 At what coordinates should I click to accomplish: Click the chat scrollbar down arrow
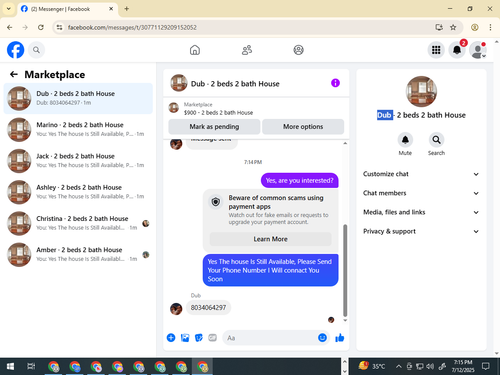[345, 320]
